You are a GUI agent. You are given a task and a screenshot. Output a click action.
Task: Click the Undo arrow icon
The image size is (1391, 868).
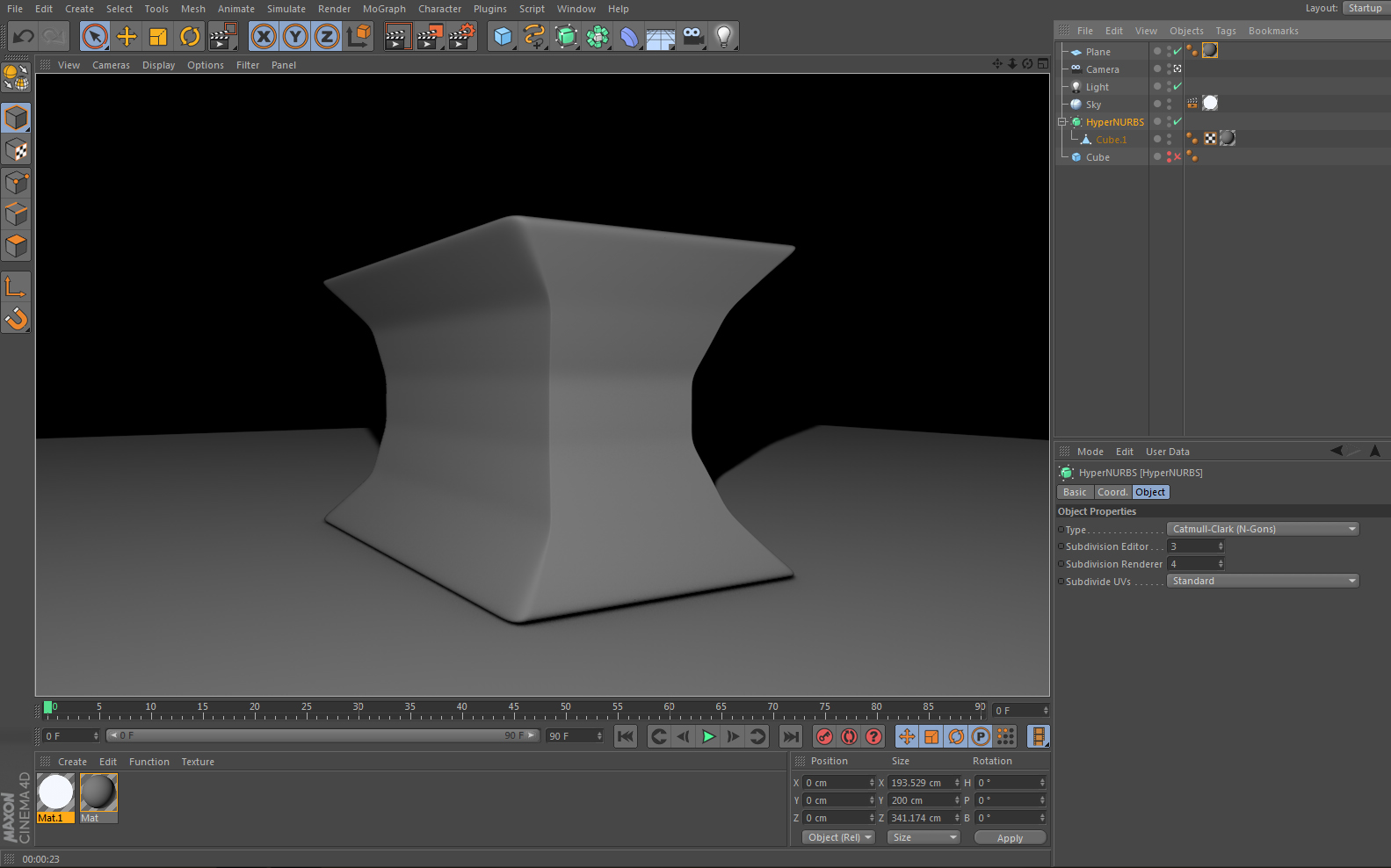click(x=24, y=37)
